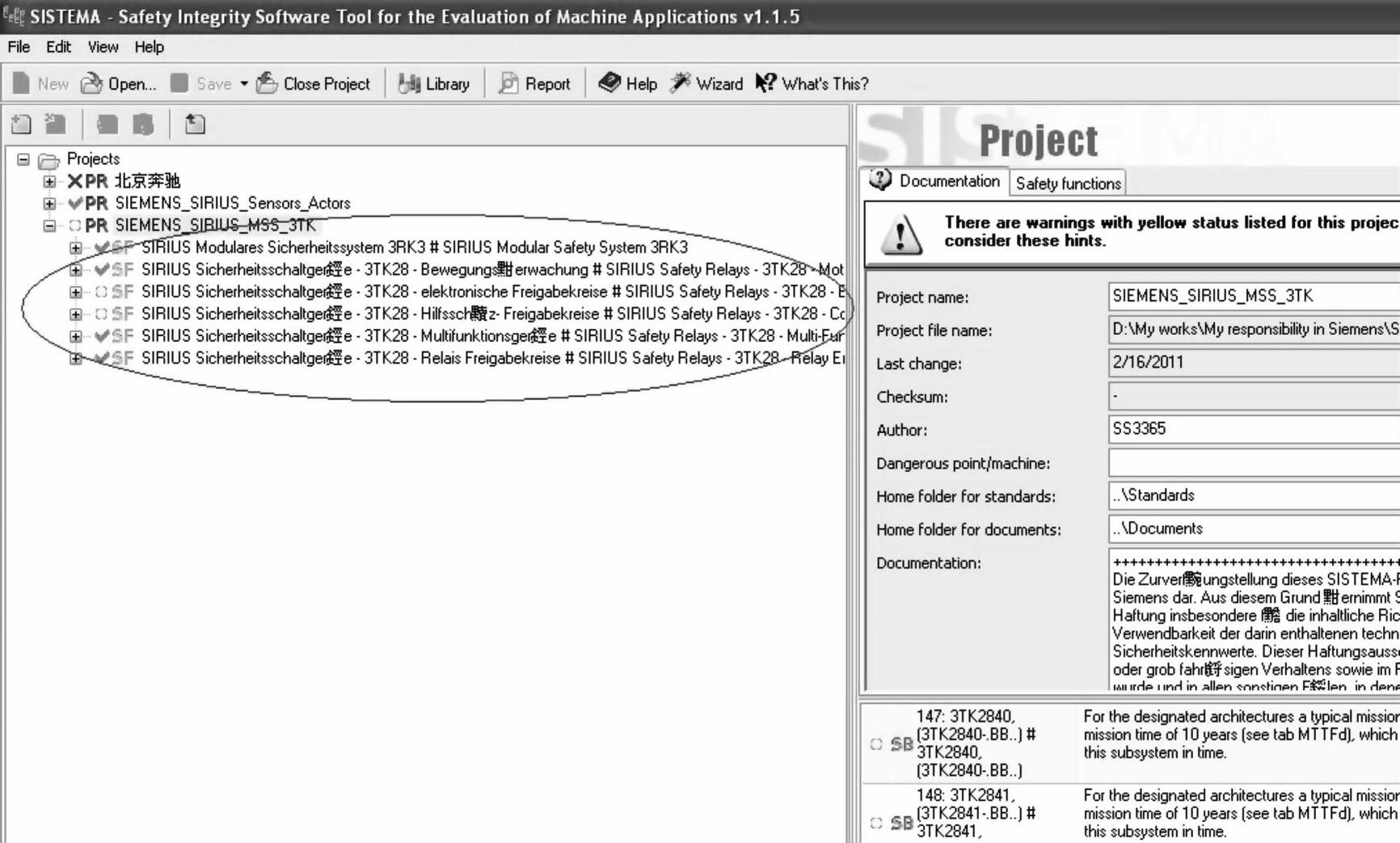Open the View menu
The image size is (1400, 843).
point(103,47)
